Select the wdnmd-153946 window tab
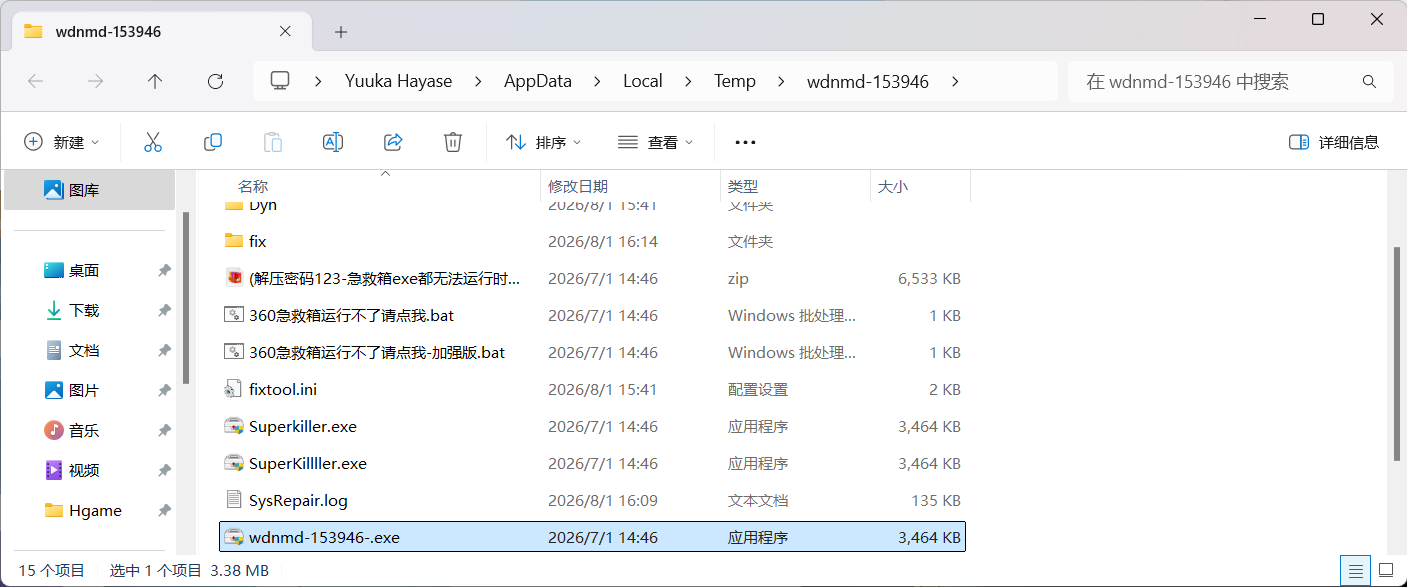This screenshot has height=587, width=1407. pyautogui.click(x=160, y=31)
